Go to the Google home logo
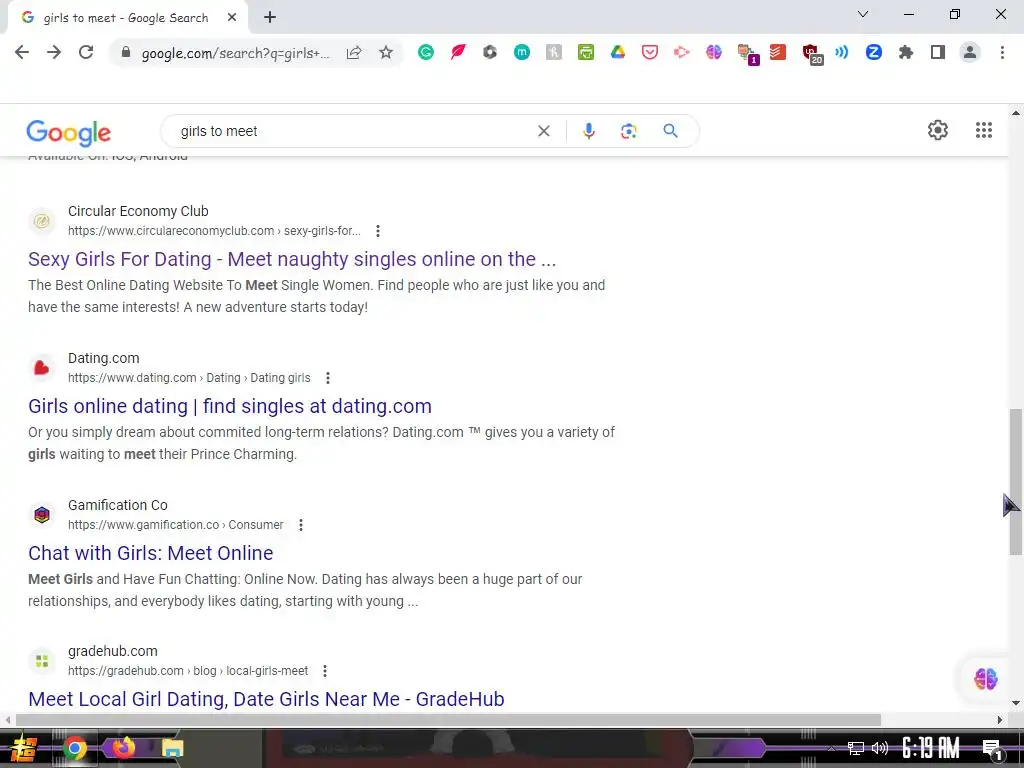This screenshot has height=768, width=1024. pyautogui.click(x=69, y=133)
